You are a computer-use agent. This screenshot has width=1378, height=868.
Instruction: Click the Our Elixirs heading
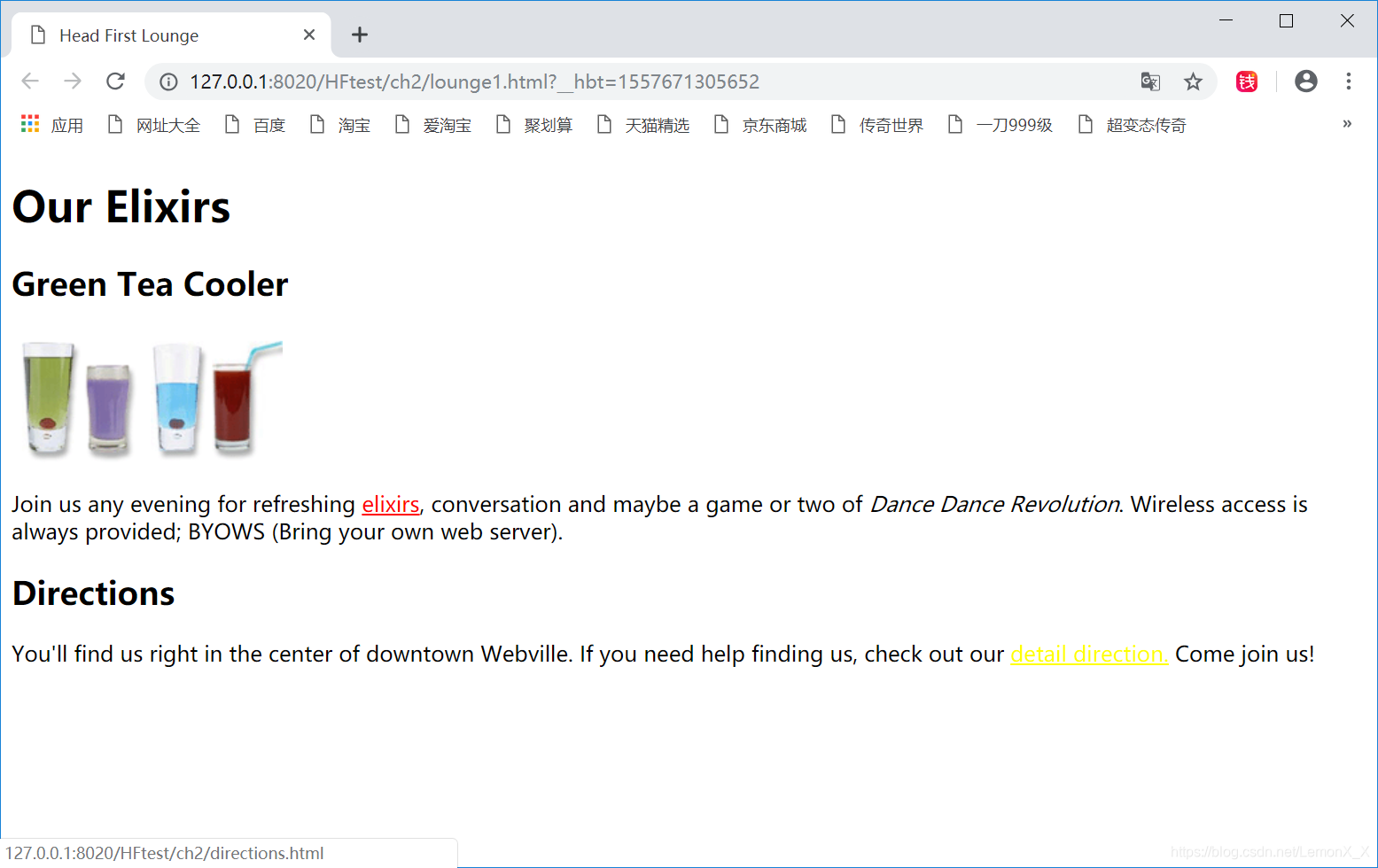pos(121,207)
